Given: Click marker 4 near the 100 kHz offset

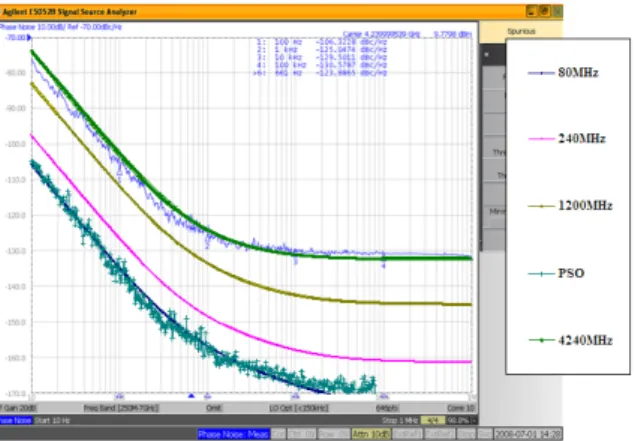Looking at the screenshot, I should tap(383, 266).
